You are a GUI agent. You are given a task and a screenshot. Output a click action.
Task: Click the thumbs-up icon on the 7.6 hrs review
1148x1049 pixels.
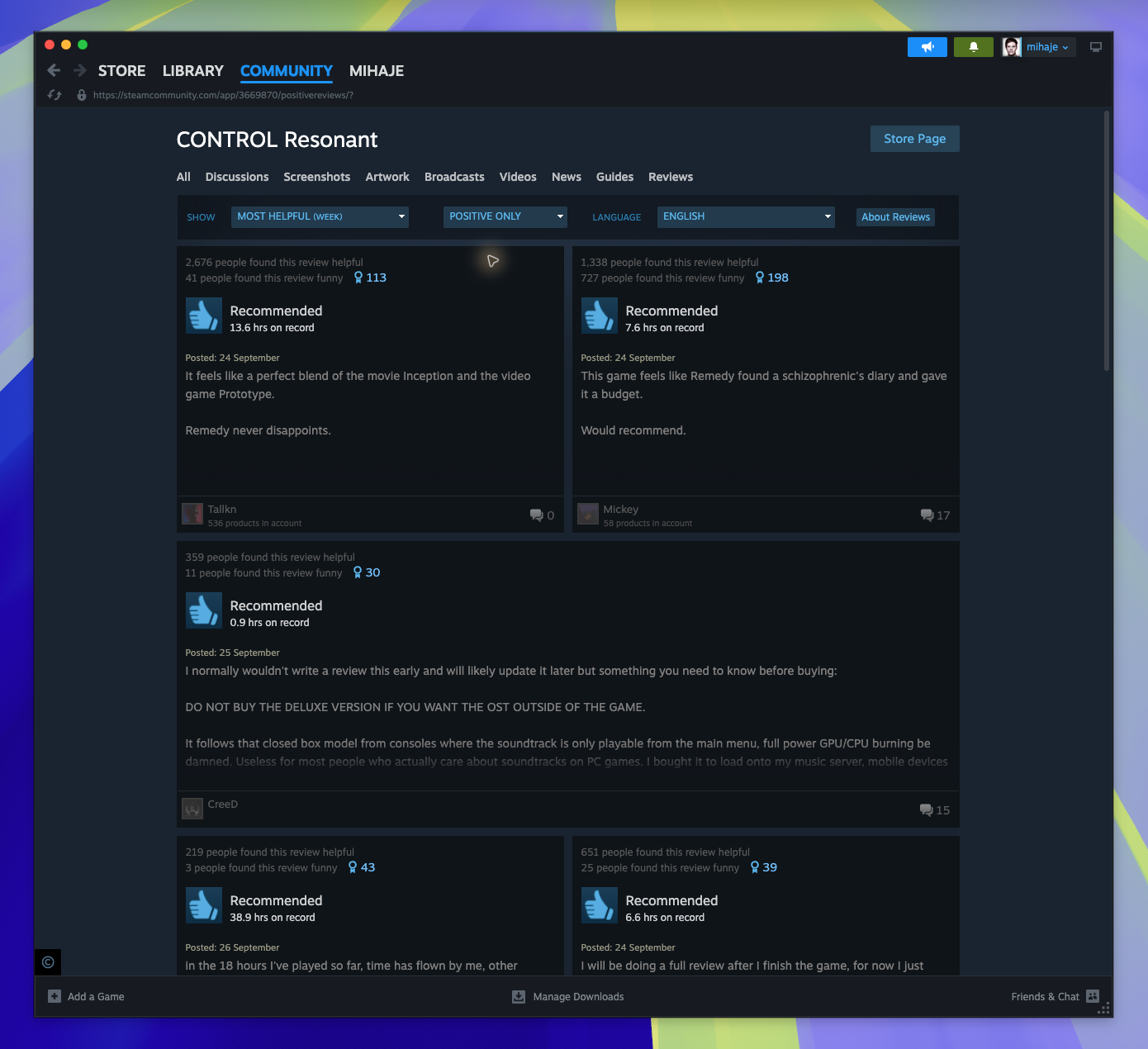pyautogui.click(x=600, y=316)
